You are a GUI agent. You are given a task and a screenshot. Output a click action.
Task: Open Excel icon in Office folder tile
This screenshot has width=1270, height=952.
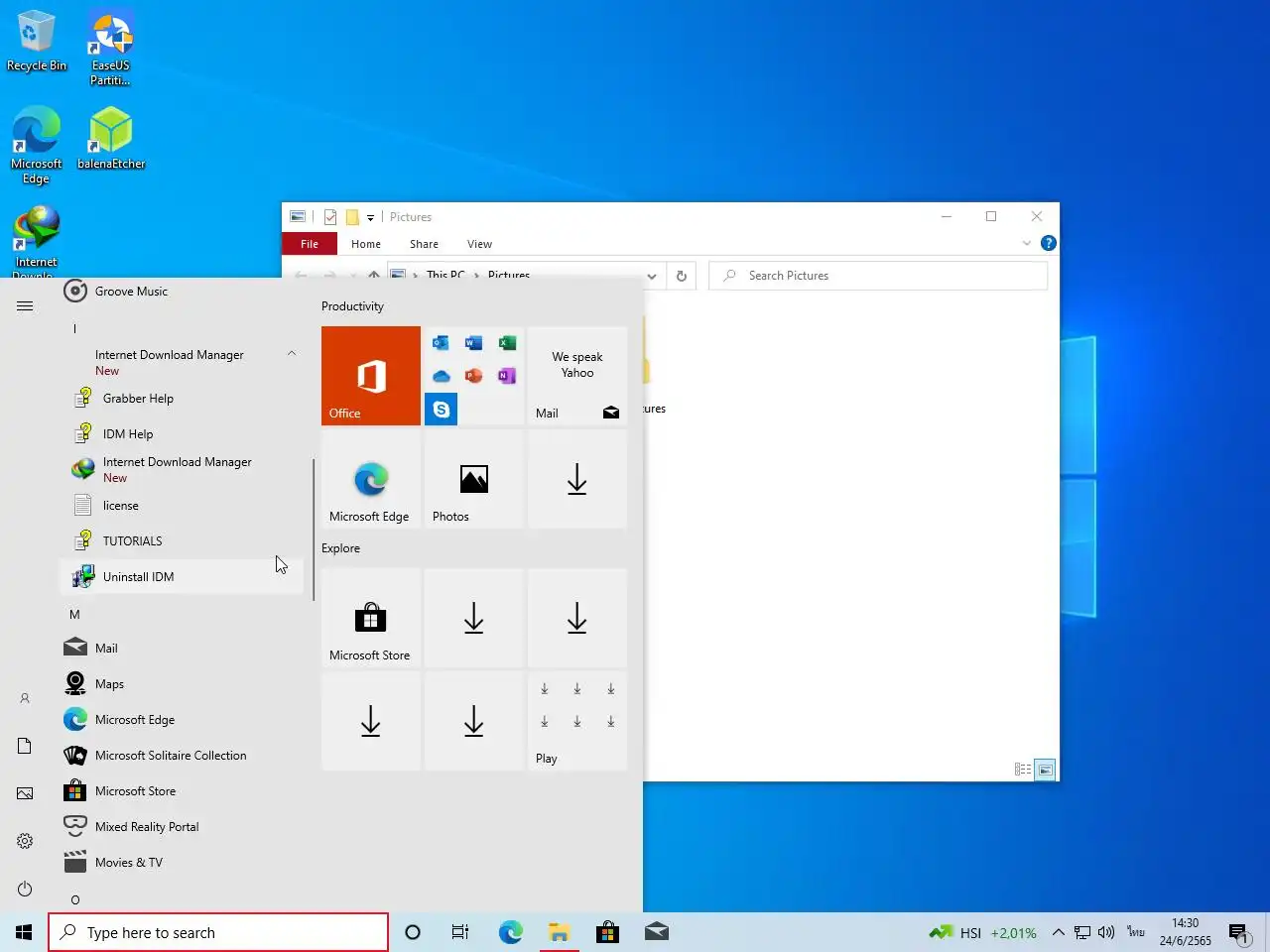pos(507,343)
